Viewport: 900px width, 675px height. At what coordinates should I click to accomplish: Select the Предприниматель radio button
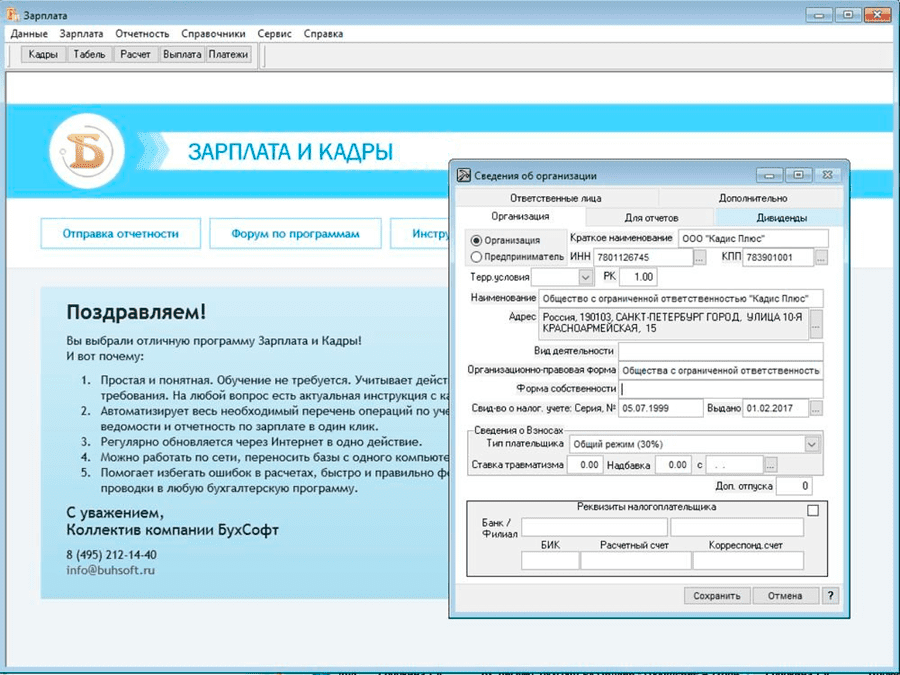476,257
